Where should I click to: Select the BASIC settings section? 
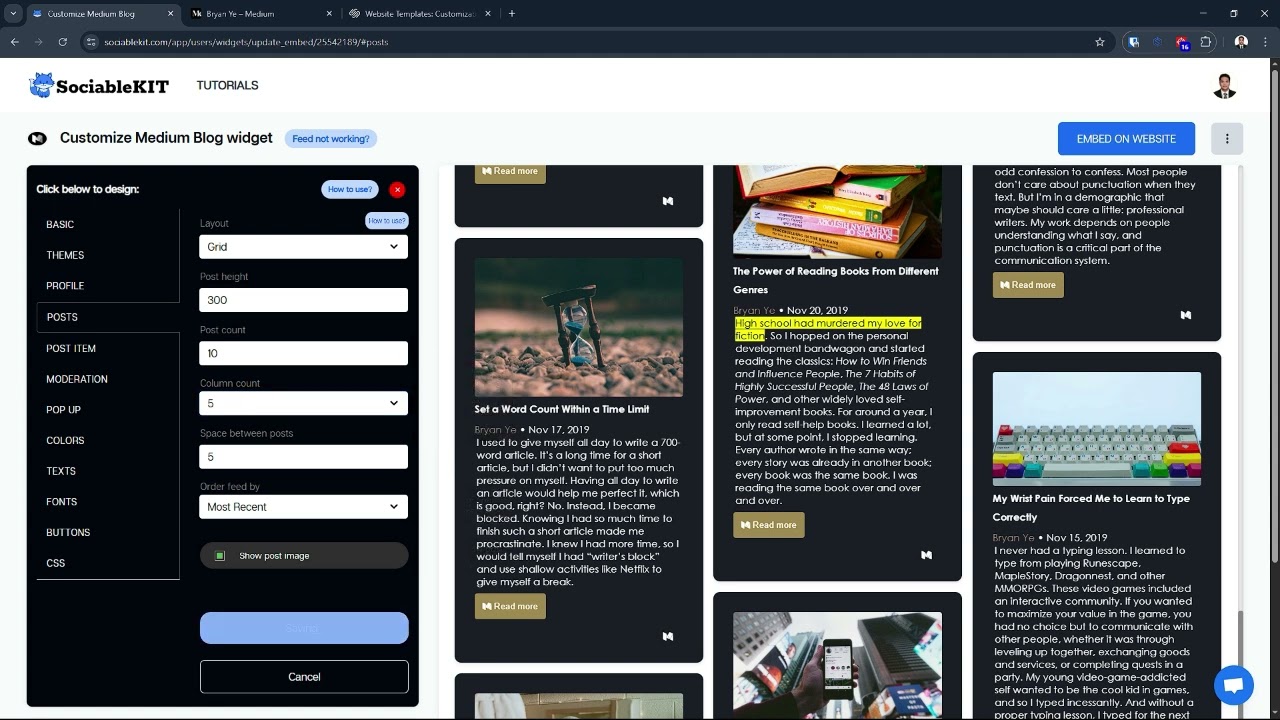point(60,225)
